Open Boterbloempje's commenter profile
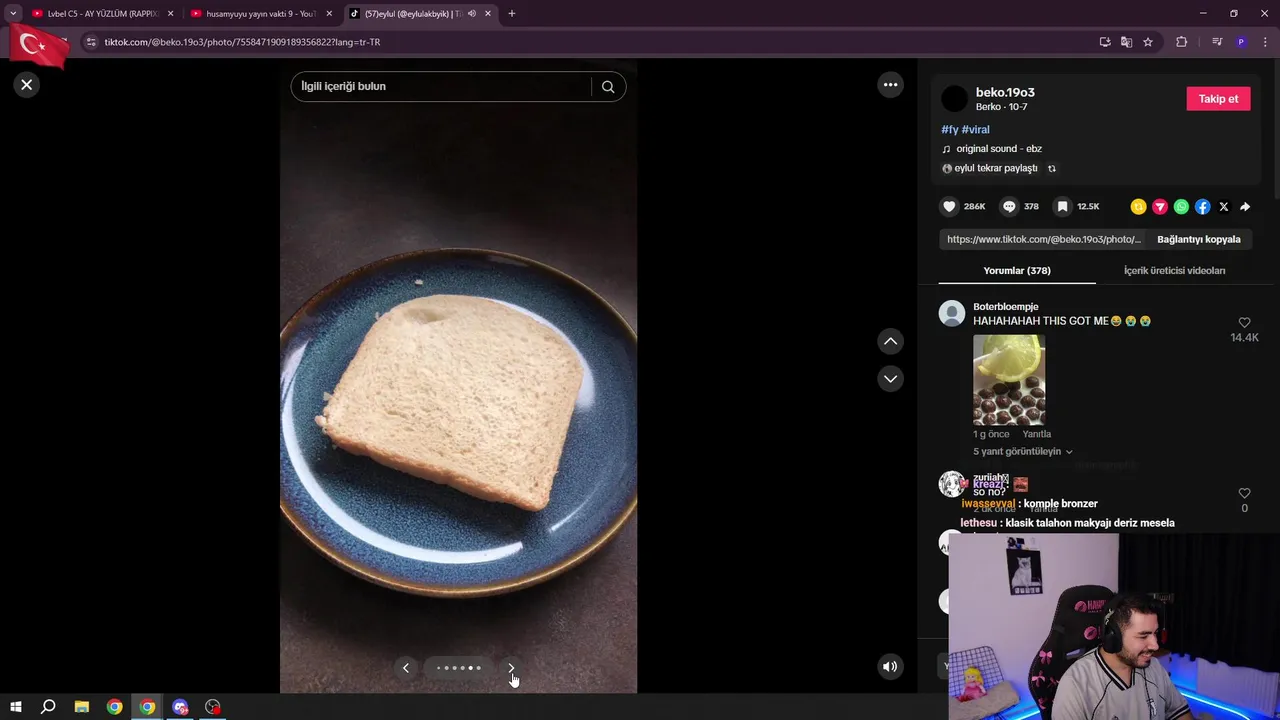The height and width of the screenshot is (720, 1280). (x=952, y=313)
